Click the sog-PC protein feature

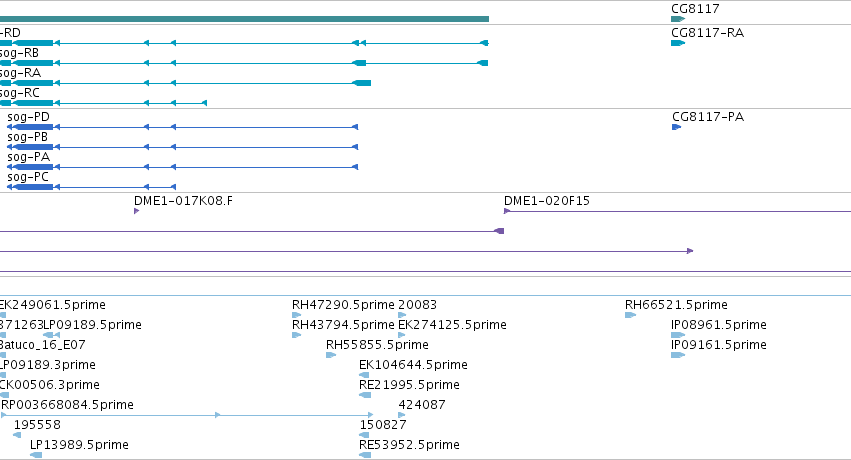click(x=91, y=187)
